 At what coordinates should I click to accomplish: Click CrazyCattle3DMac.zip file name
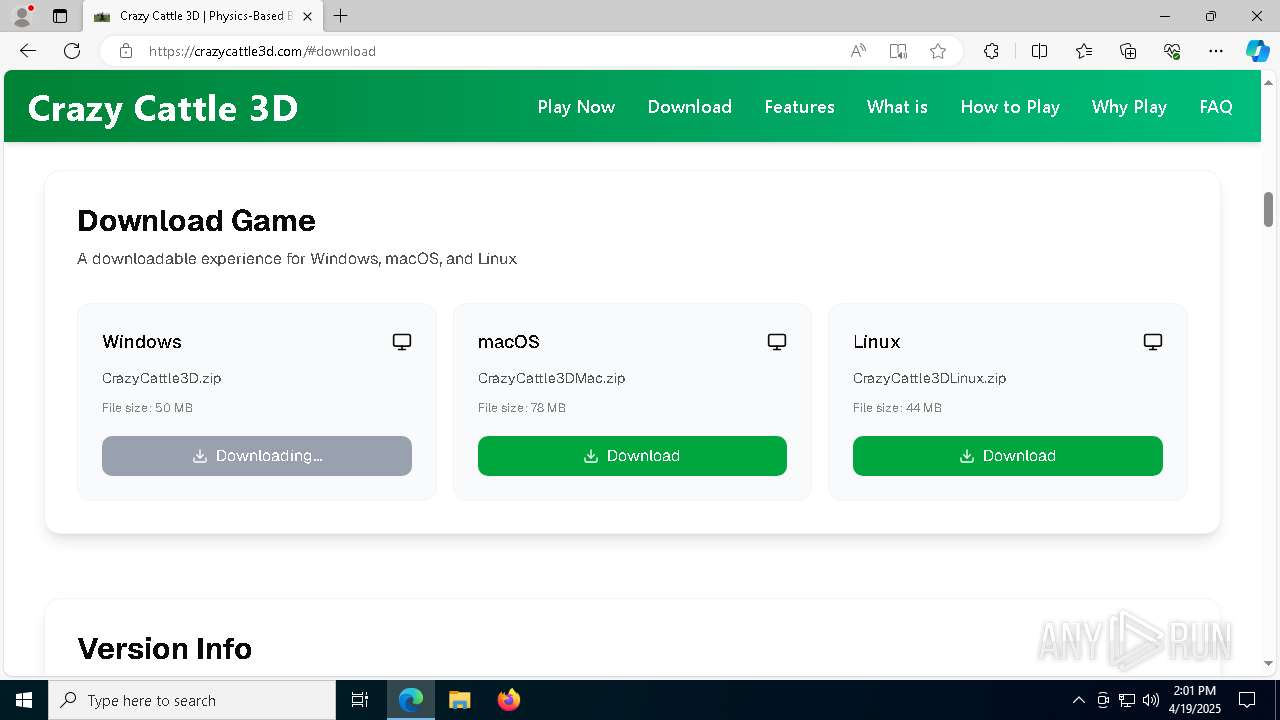tap(552, 378)
